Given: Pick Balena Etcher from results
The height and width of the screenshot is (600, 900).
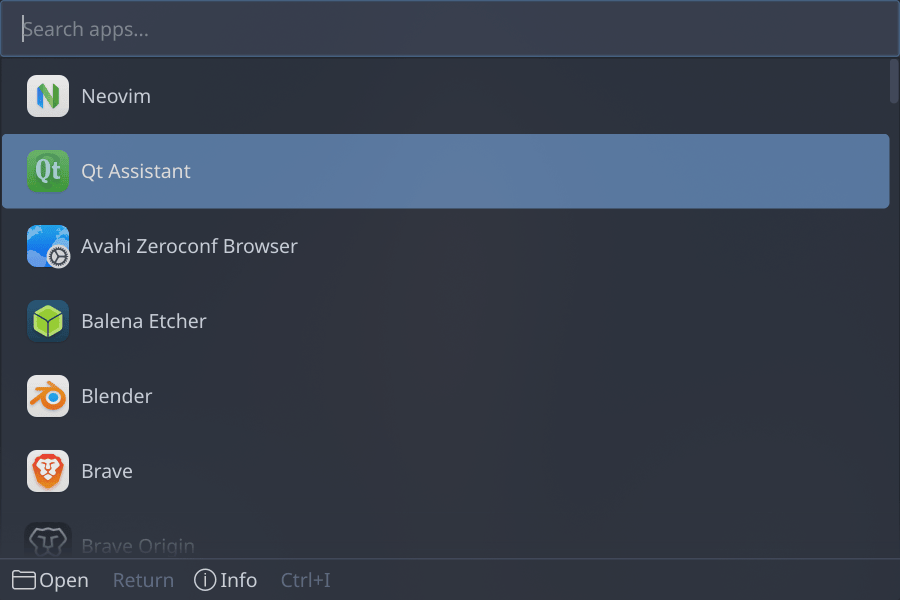Looking at the screenshot, I should click(445, 321).
